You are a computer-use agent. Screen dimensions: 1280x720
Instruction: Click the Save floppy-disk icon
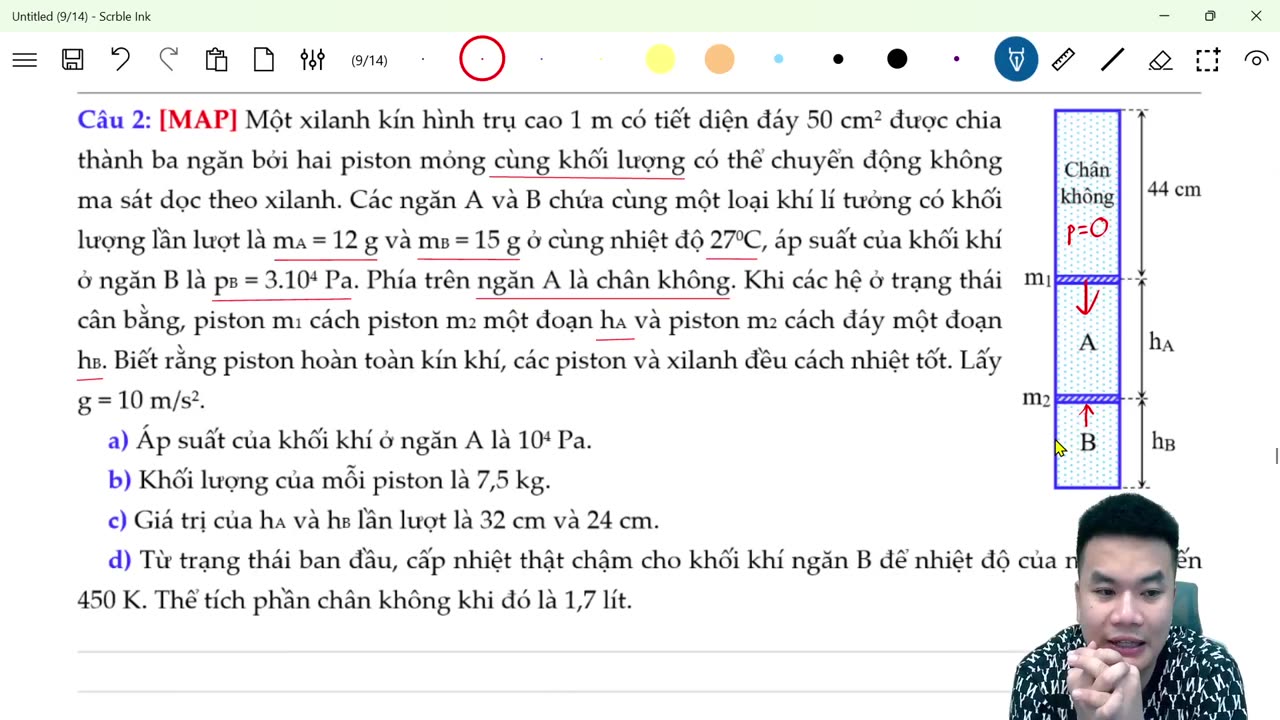coord(72,60)
